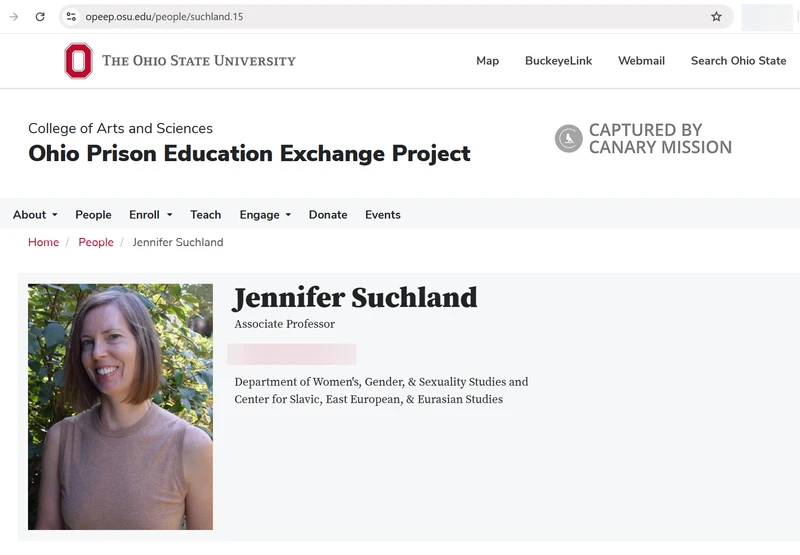Bookmark this page with star icon
Viewport: 800px width, 555px height.
tap(716, 17)
